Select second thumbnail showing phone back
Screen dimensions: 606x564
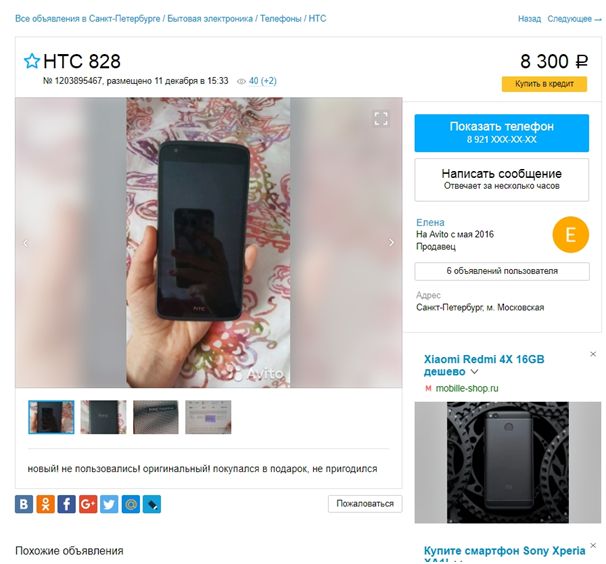pos(103,417)
